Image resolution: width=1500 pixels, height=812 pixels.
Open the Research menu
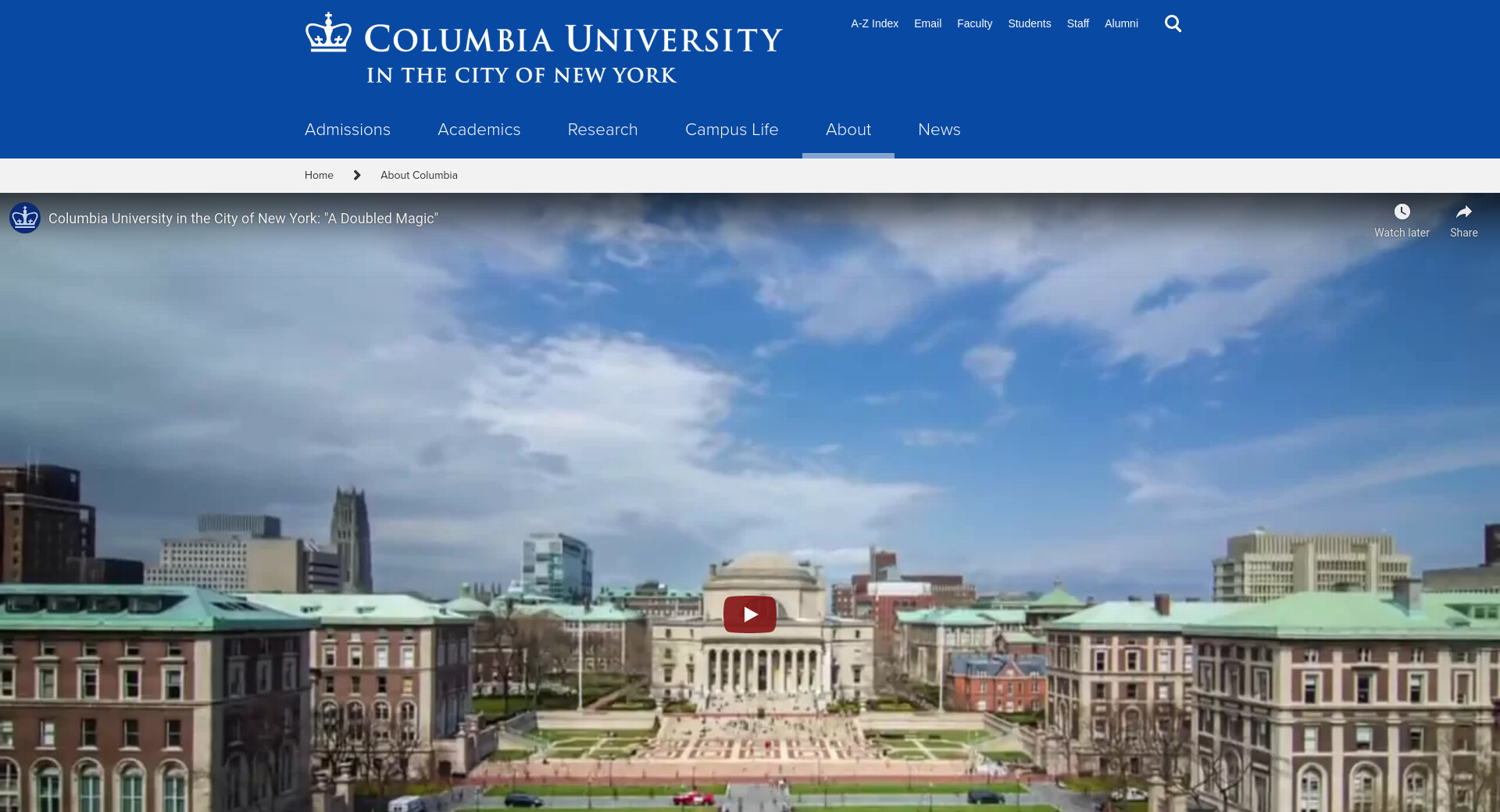603,130
